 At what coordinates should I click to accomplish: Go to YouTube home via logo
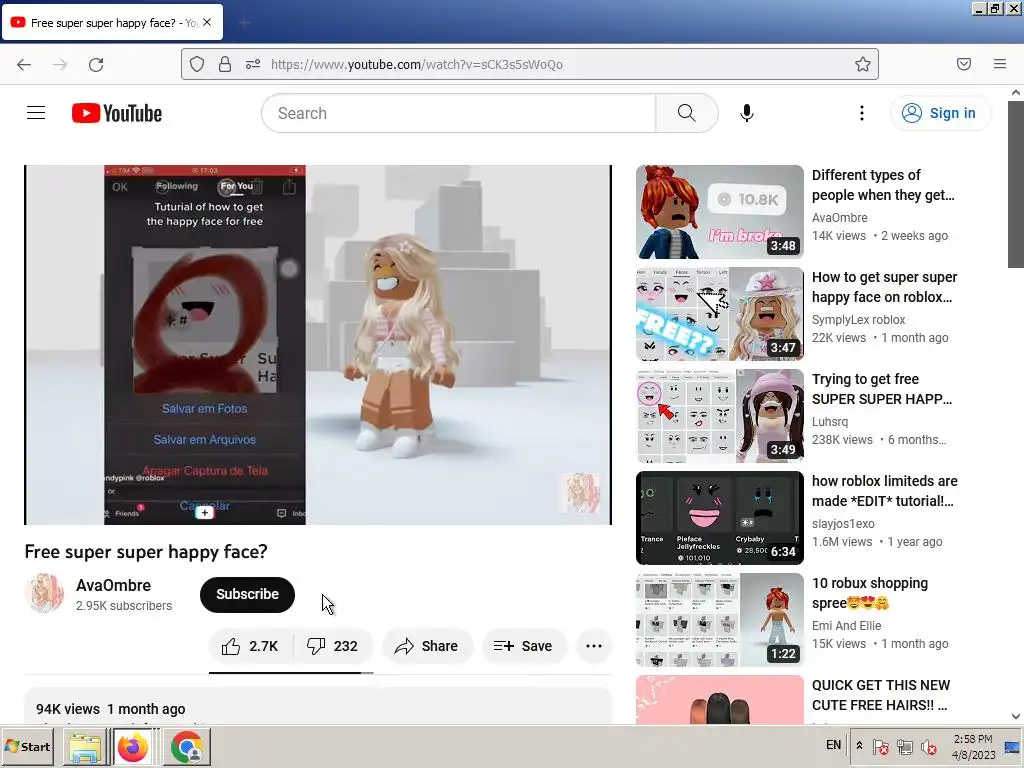coord(117,113)
